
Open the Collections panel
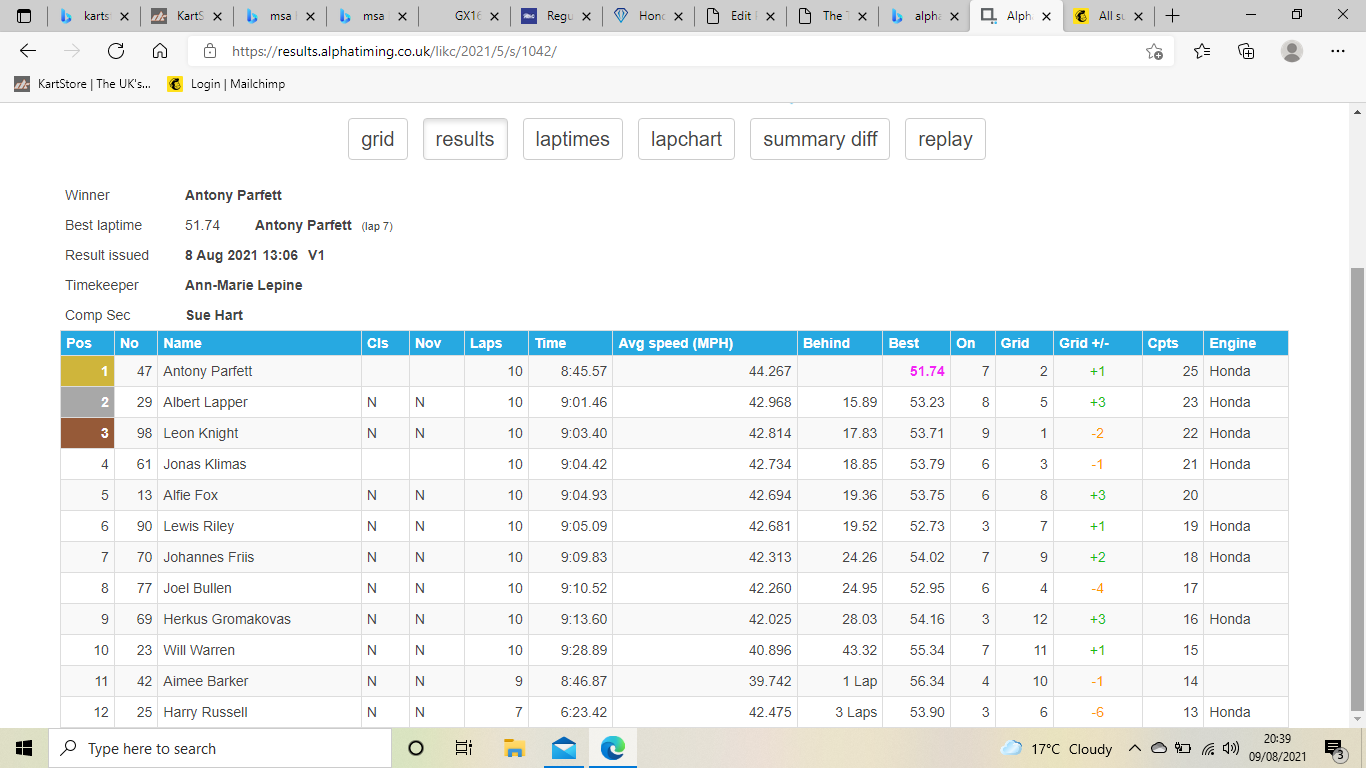pyautogui.click(x=1245, y=51)
